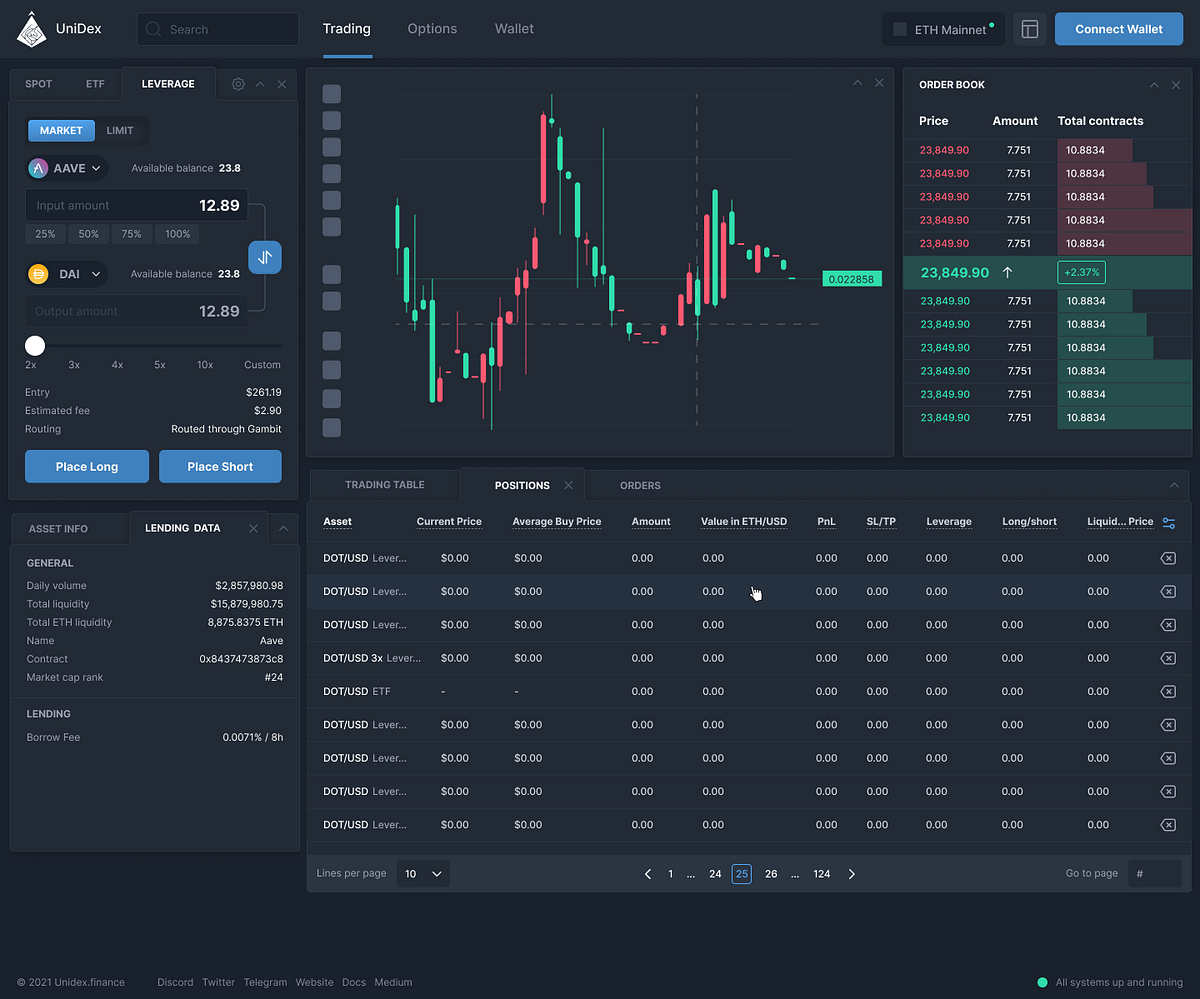Collapse the leverage trading panel
The image size is (1200, 999).
[260, 84]
